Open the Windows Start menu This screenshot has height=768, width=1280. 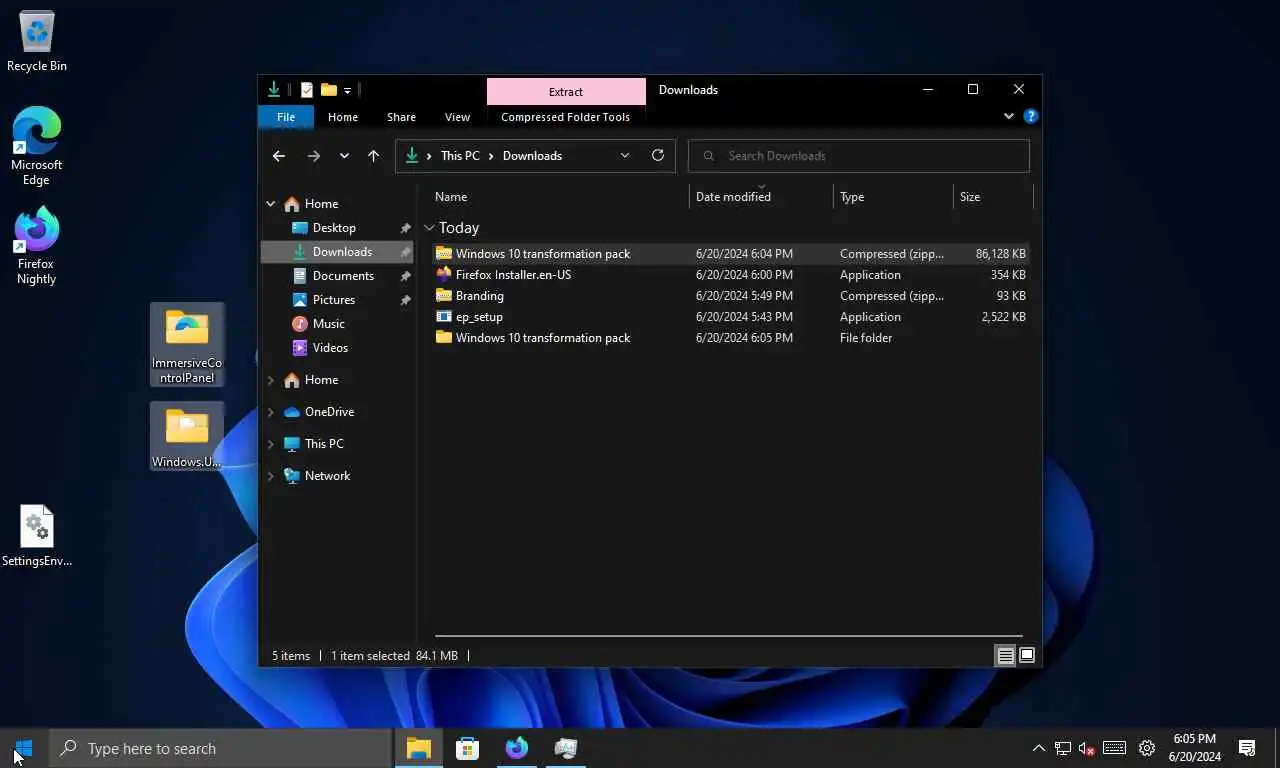(x=24, y=748)
